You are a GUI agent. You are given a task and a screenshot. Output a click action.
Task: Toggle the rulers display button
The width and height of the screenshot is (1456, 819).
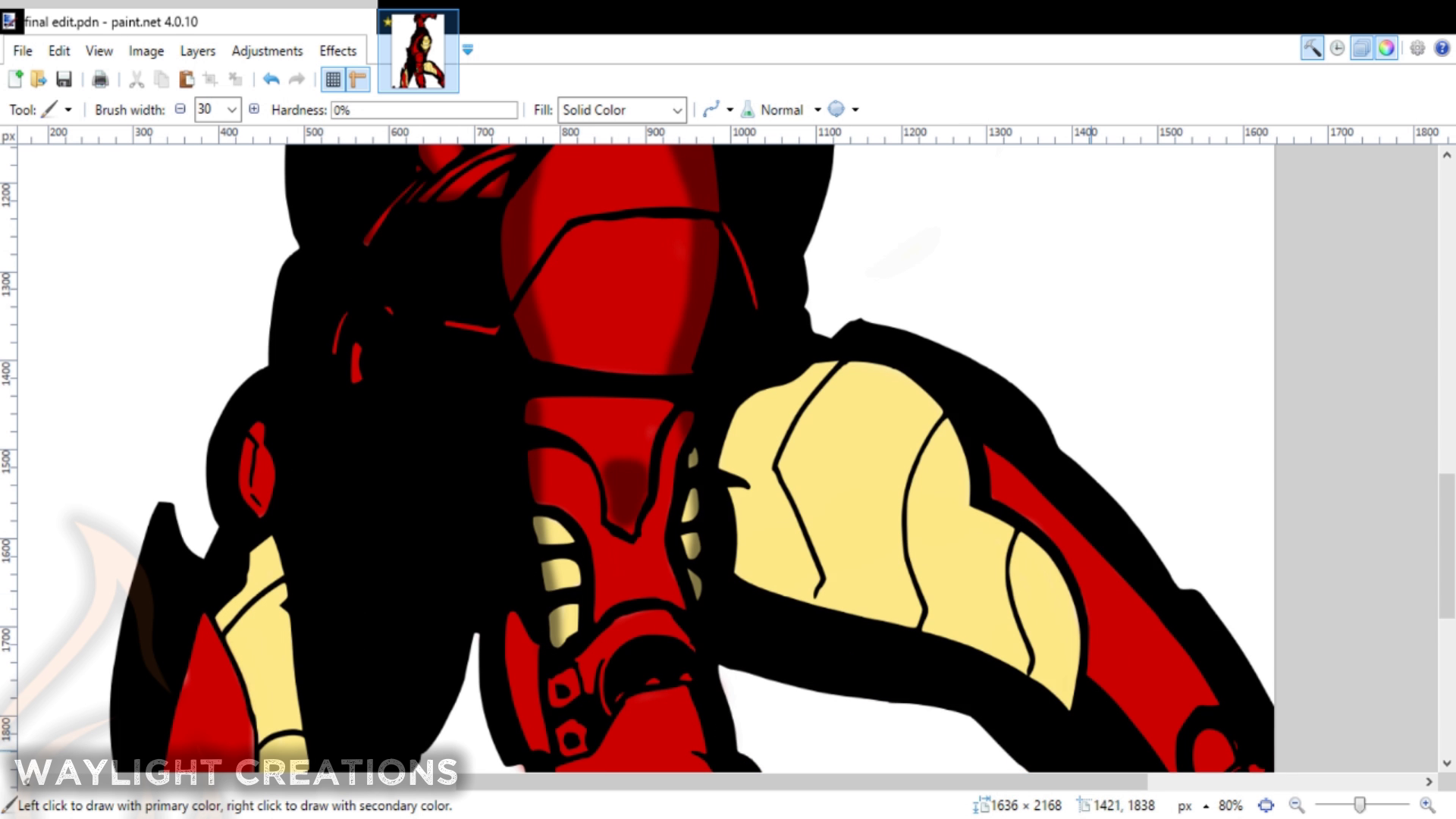tap(357, 79)
